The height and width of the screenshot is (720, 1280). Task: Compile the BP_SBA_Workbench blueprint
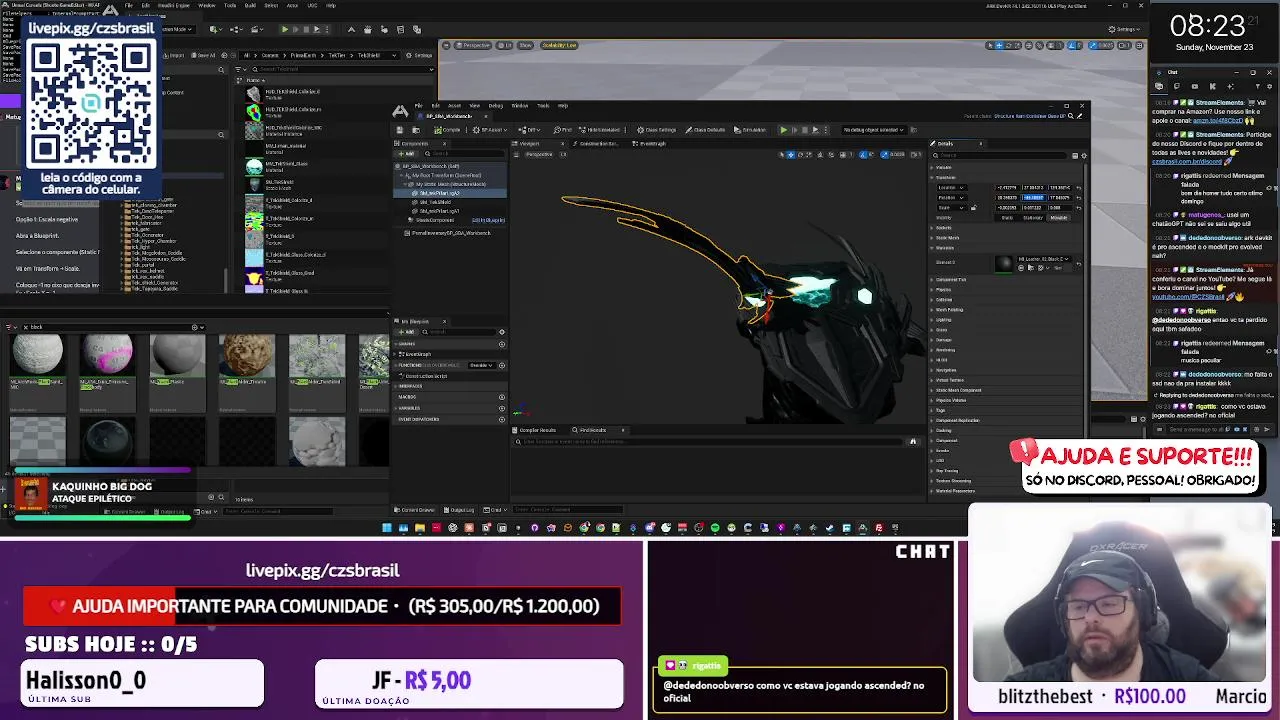[447, 130]
